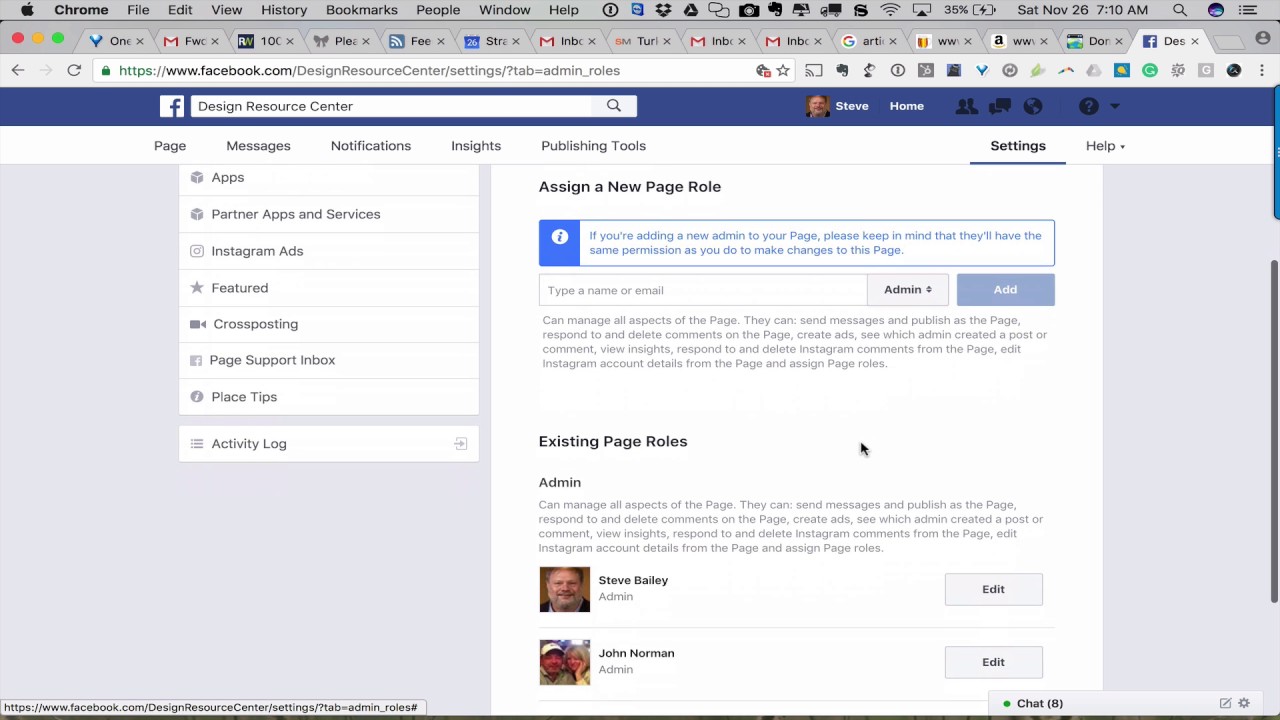The image size is (1280, 720).
Task: Click Steve Bailey's profile photo
Action: (565, 590)
